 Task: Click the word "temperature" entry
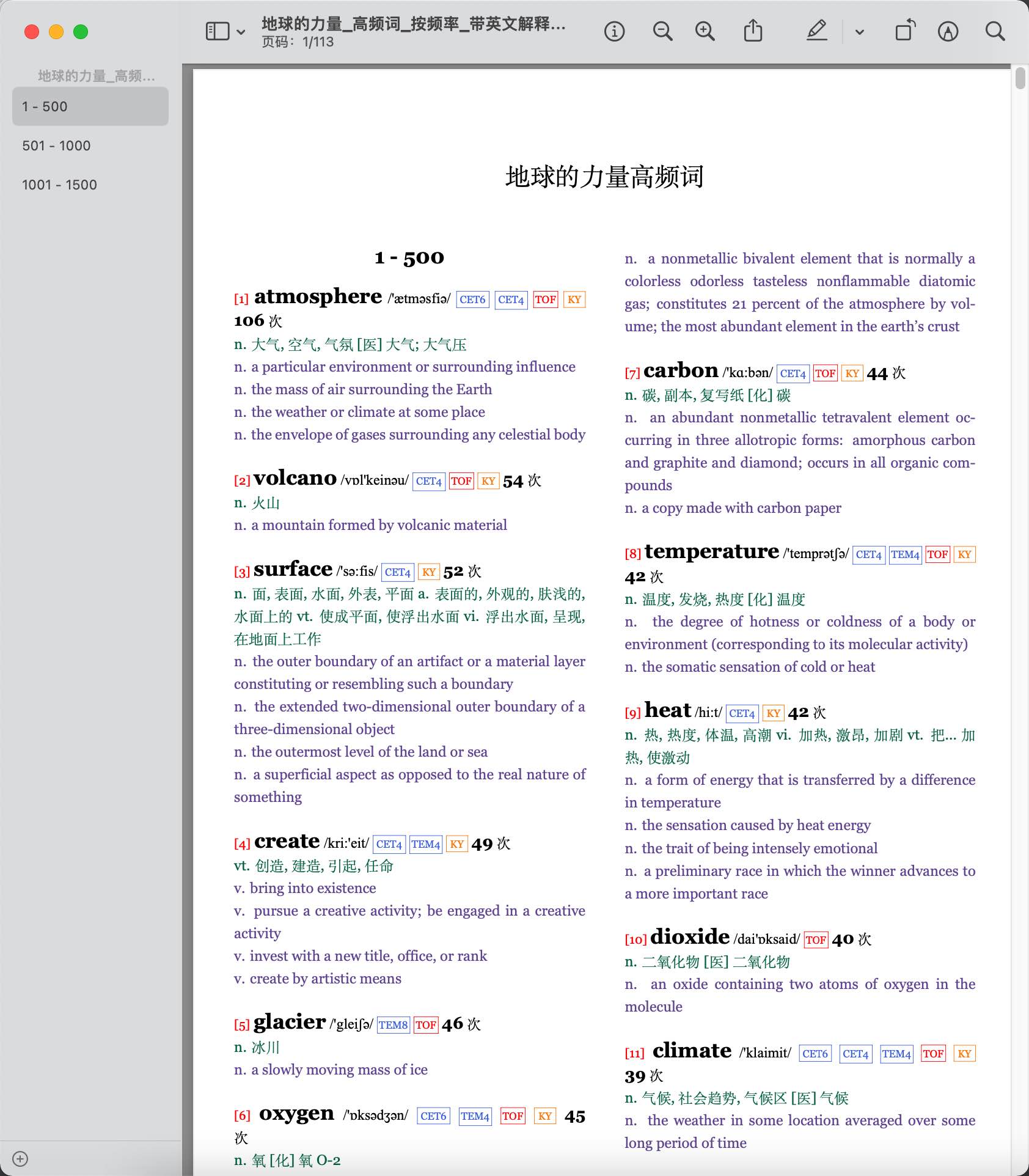pos(712,551)
